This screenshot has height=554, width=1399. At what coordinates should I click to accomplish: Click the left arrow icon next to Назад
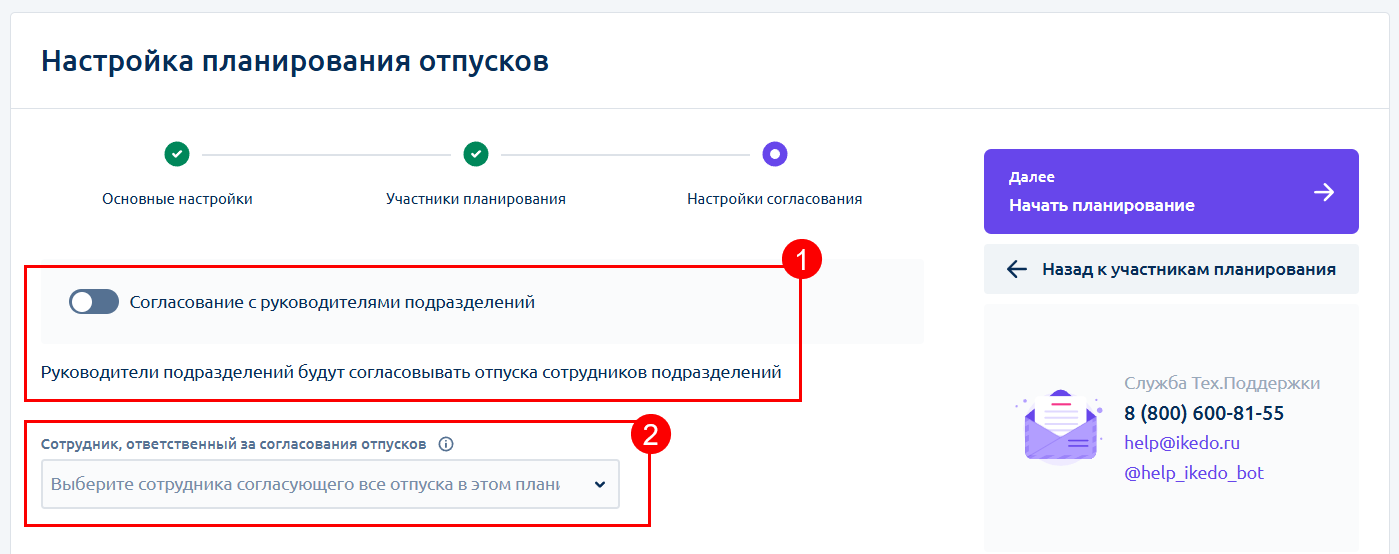point(1017,269)
